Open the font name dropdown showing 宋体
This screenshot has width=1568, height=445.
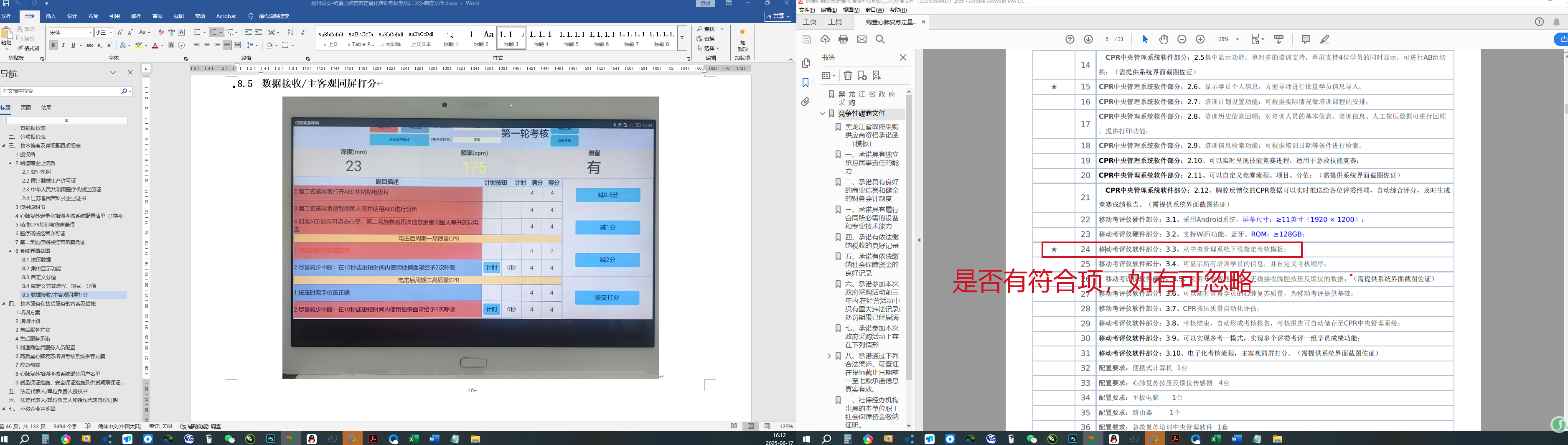pyautogui.click(x=91, y=32)
